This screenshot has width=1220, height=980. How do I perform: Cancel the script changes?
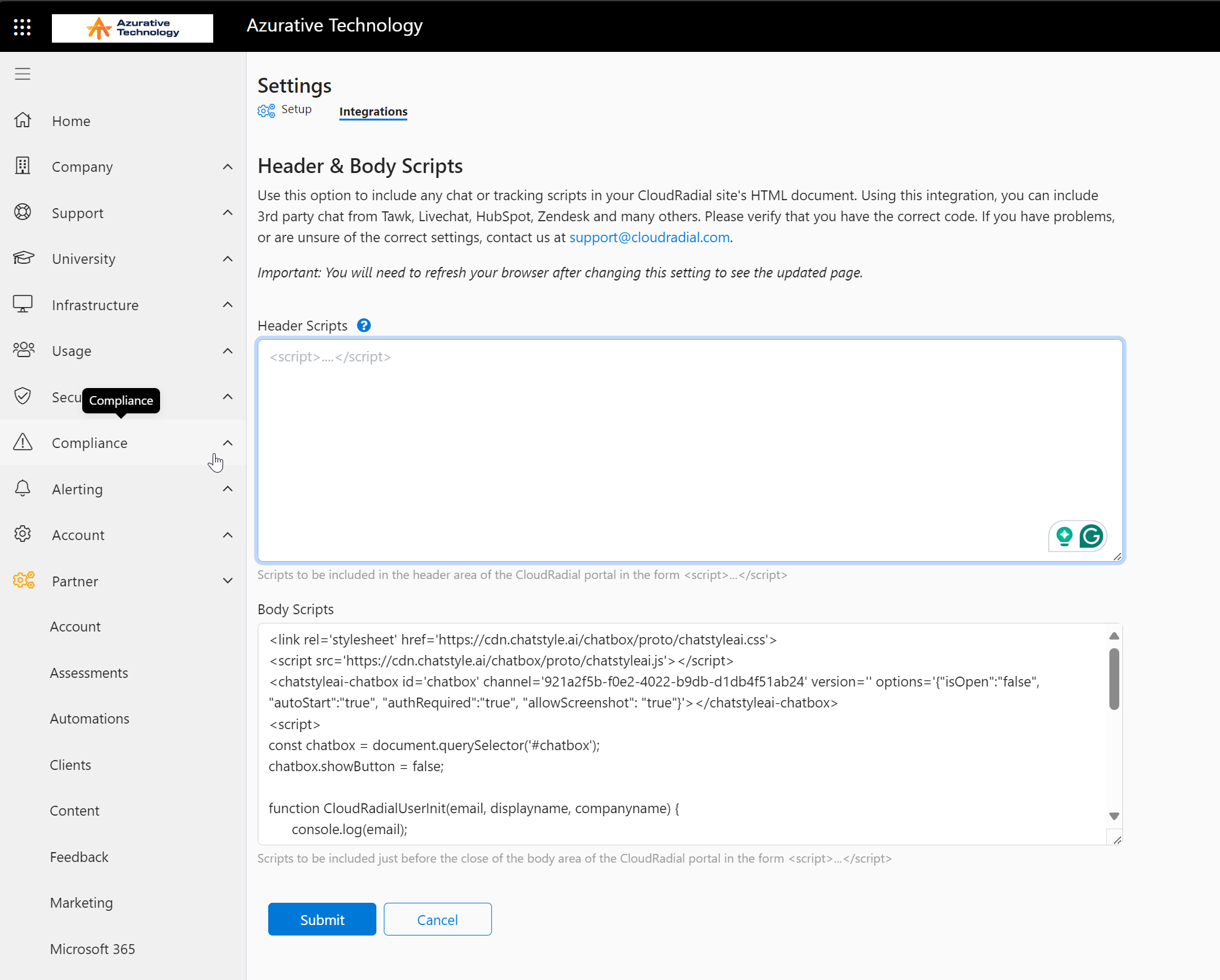point(438,919)
